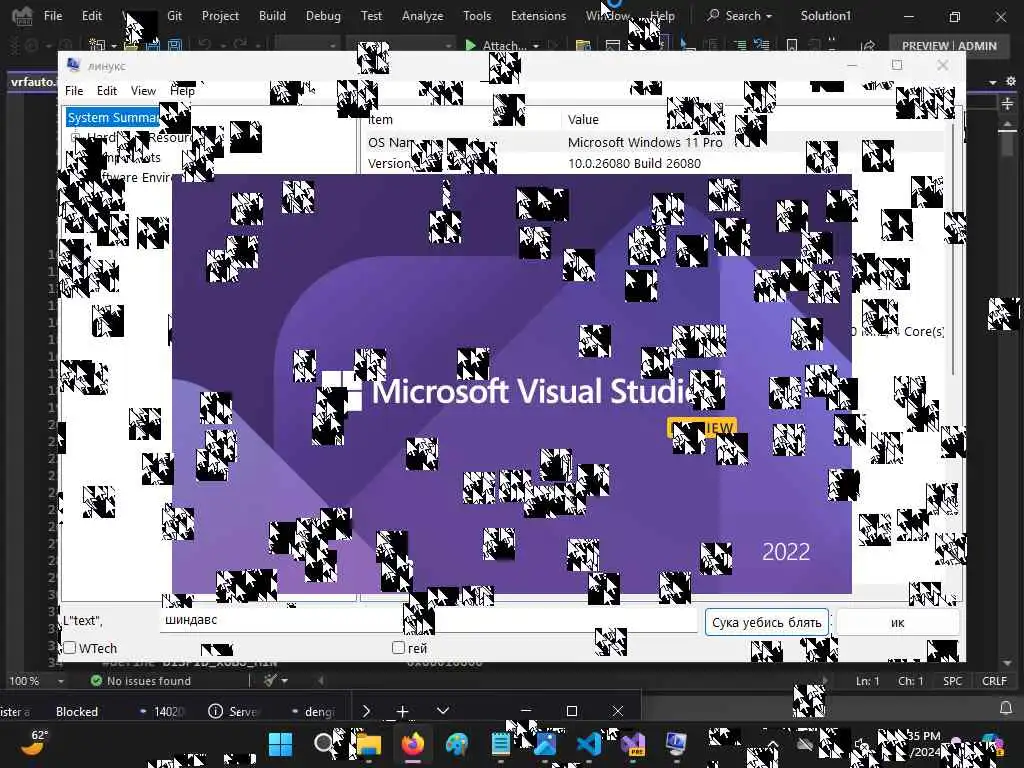Click the bookmark icon in Visual Studio toolbar
This screenshot has width=1024, height=768.
(x=792, y=45)
